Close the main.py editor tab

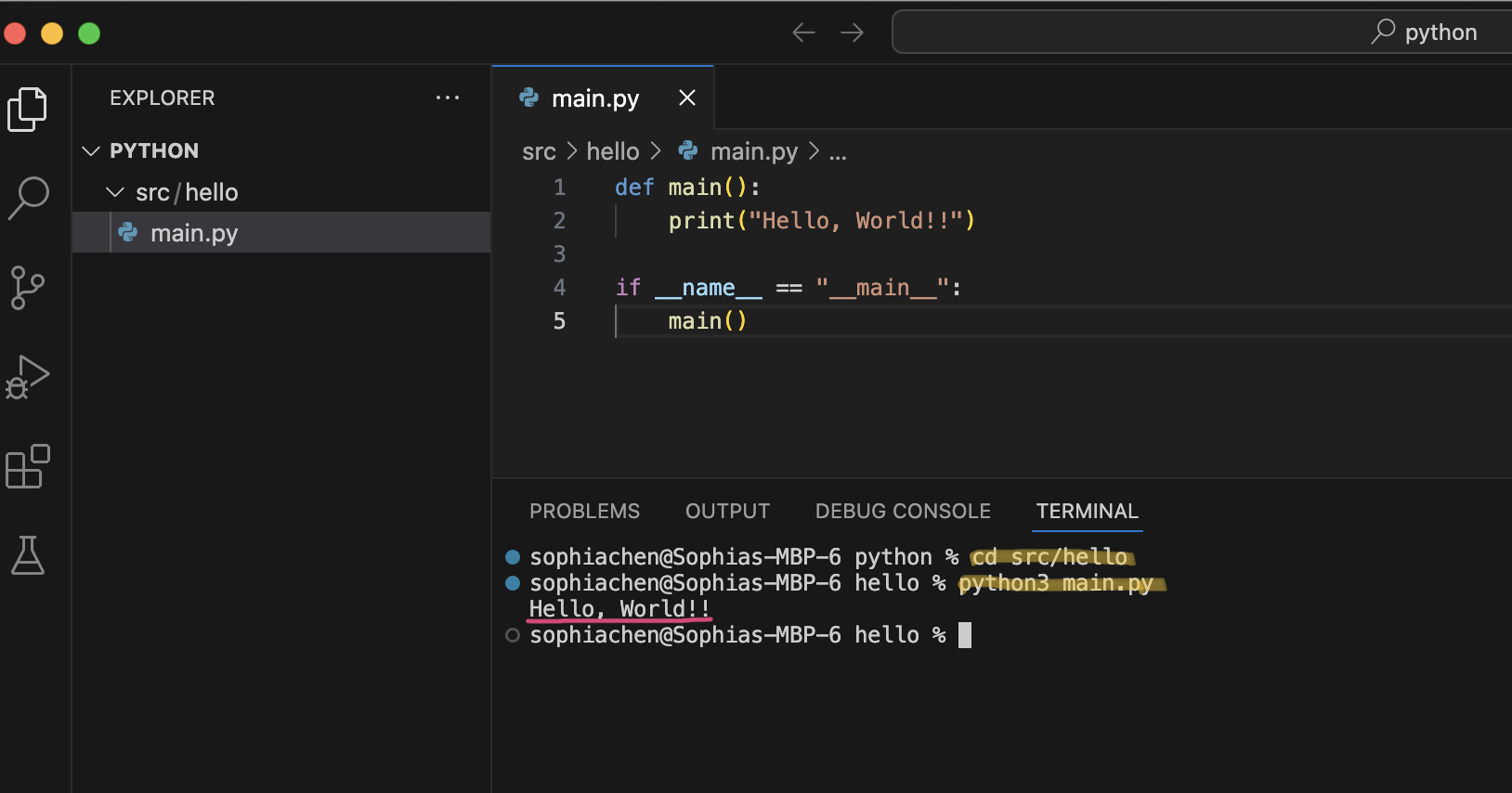[x=687, y=97]
